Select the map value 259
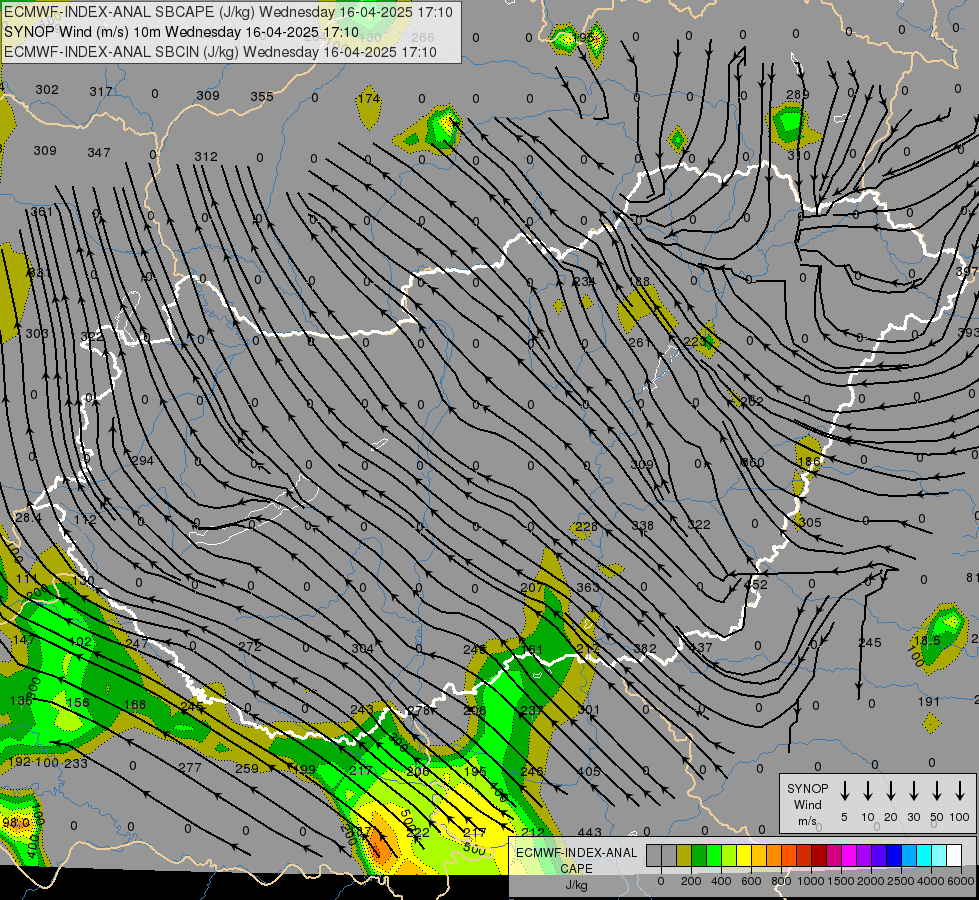The image size is (979, 900). click(x=247, y=768)
